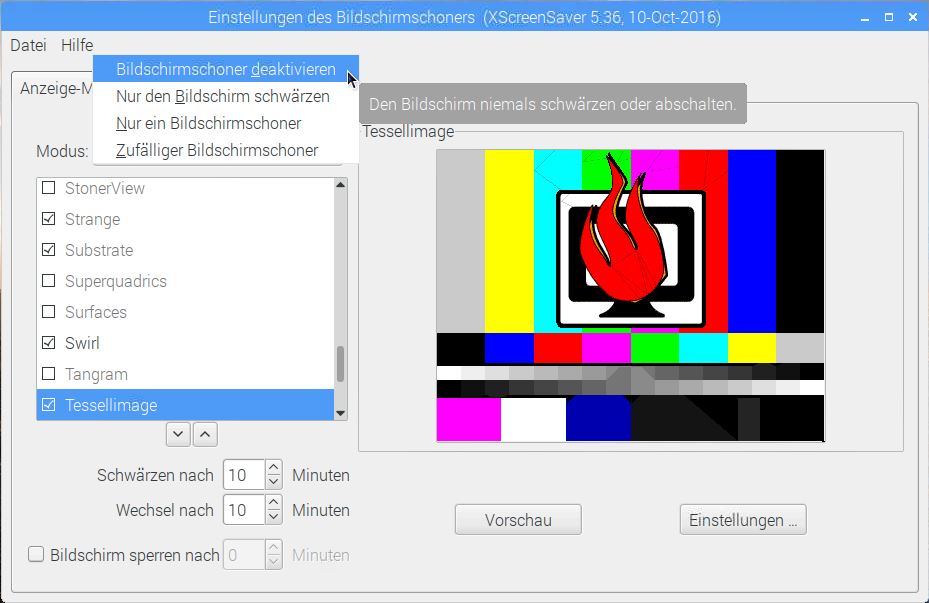
Task: Click the Vorschau button
Action: click(x=518, y=519)
